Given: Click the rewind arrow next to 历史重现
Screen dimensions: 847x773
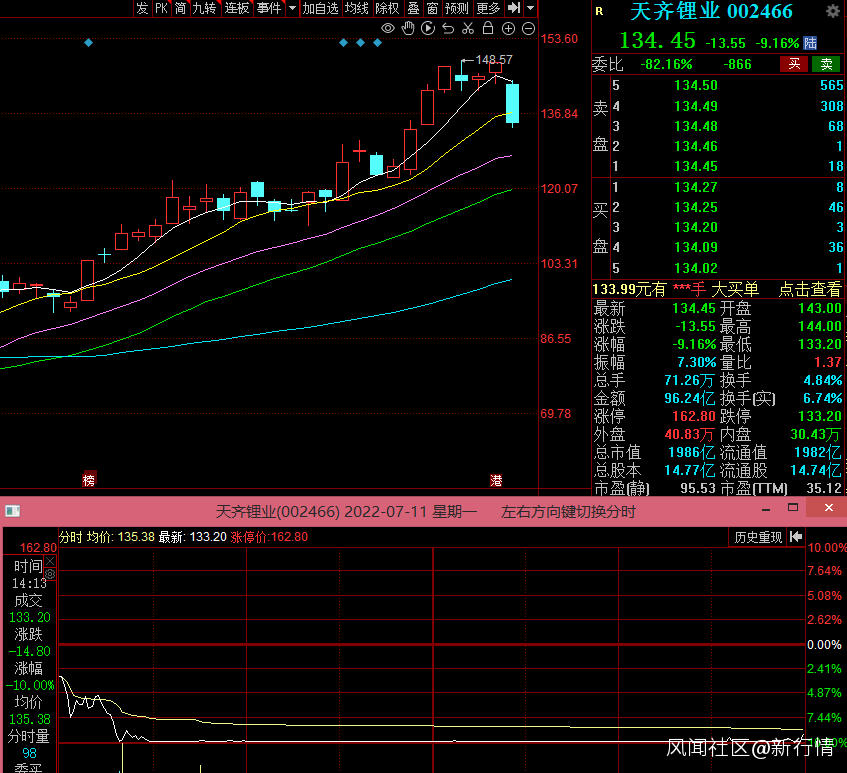Looking at the screenshot, I should coord(796,537).
